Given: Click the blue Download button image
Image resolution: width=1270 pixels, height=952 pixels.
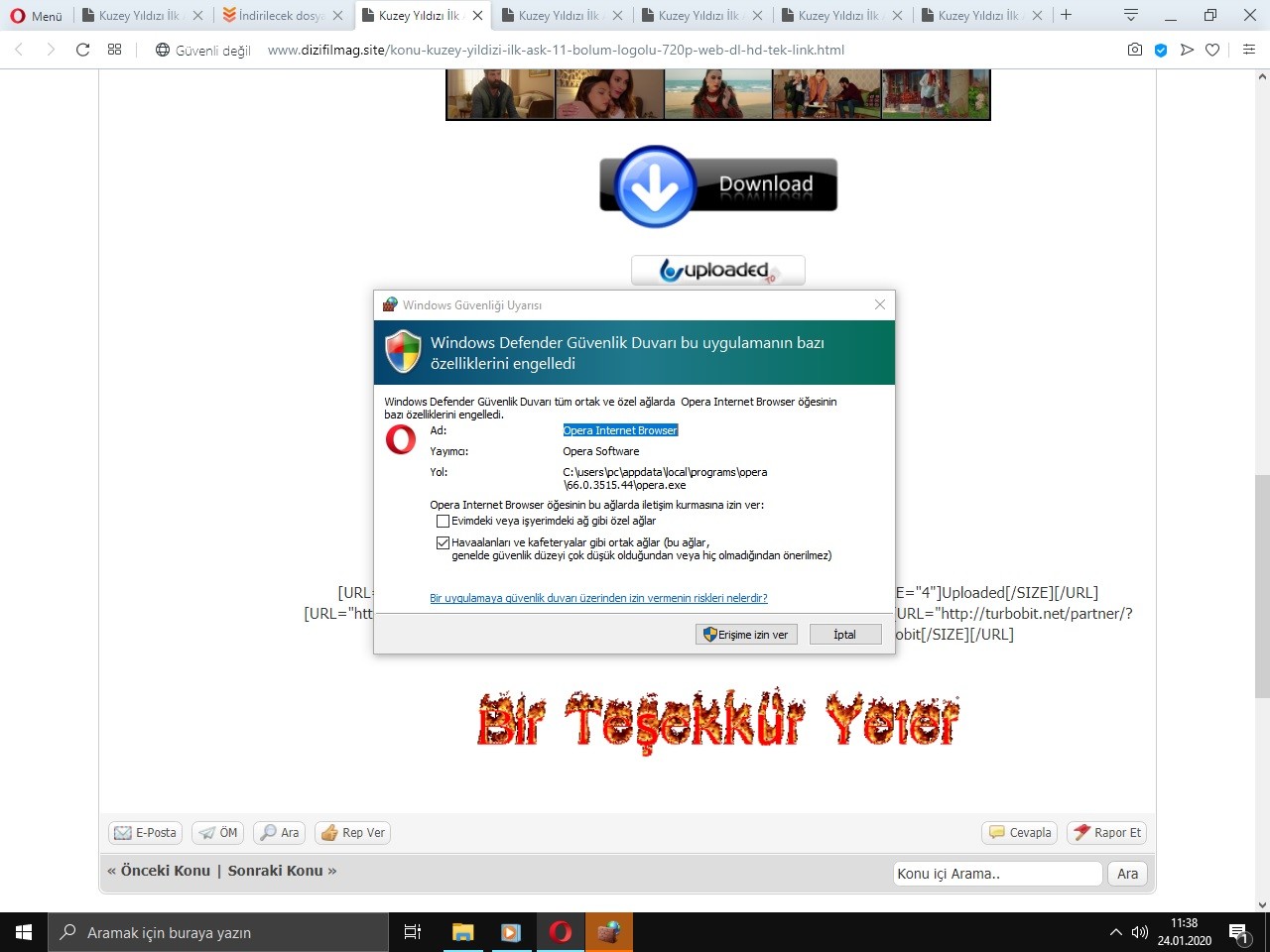Looking at the screenshot, I should pos(718,185).
